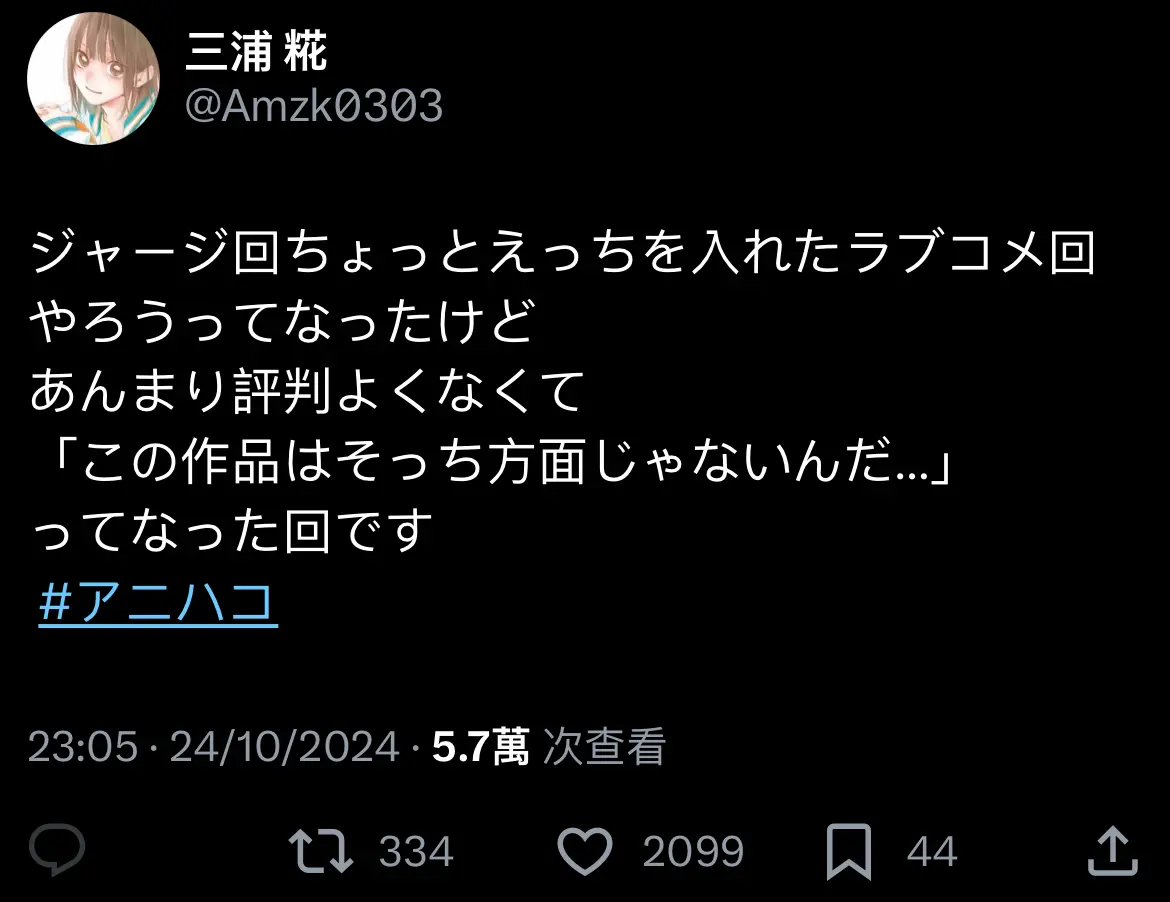Open the #アニハコ hashtag link

158,603
